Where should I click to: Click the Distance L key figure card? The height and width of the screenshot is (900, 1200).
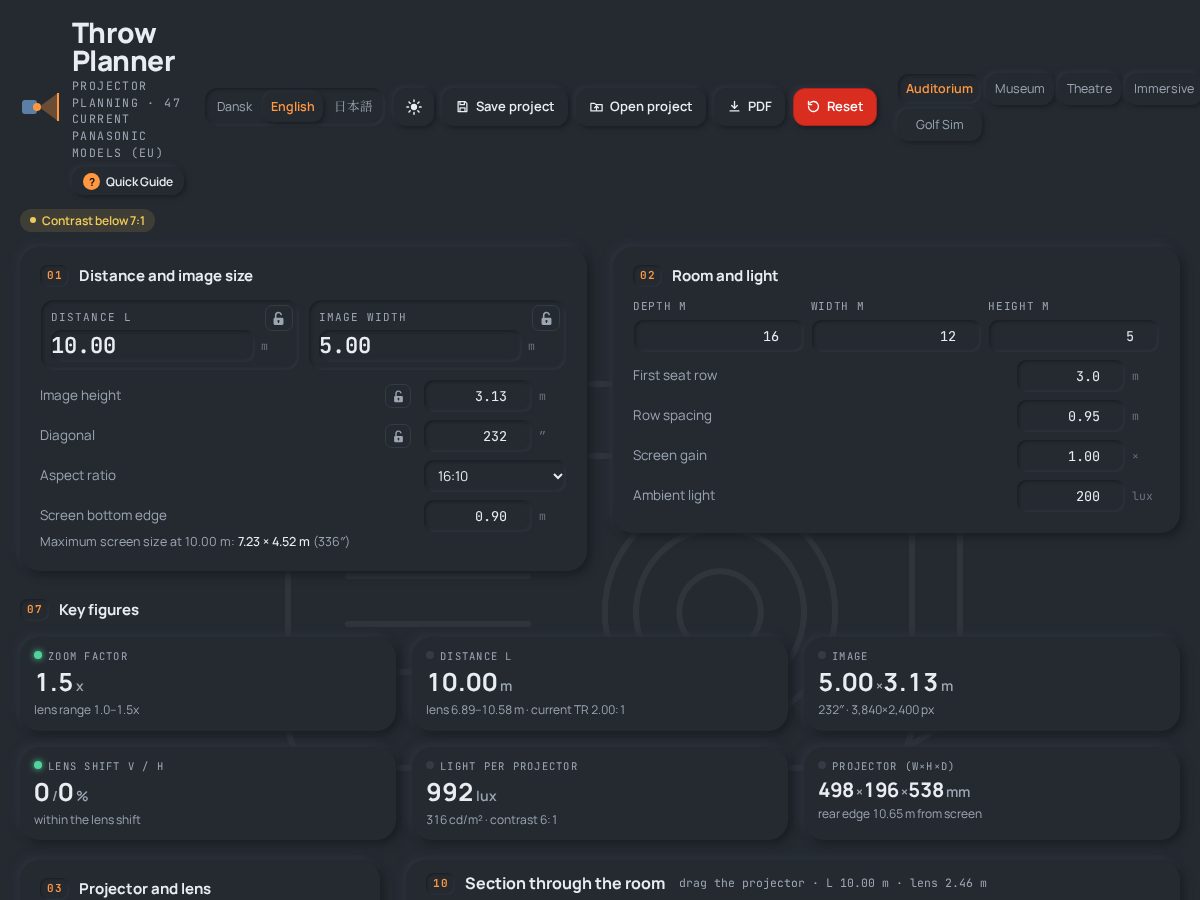[599, 684]
